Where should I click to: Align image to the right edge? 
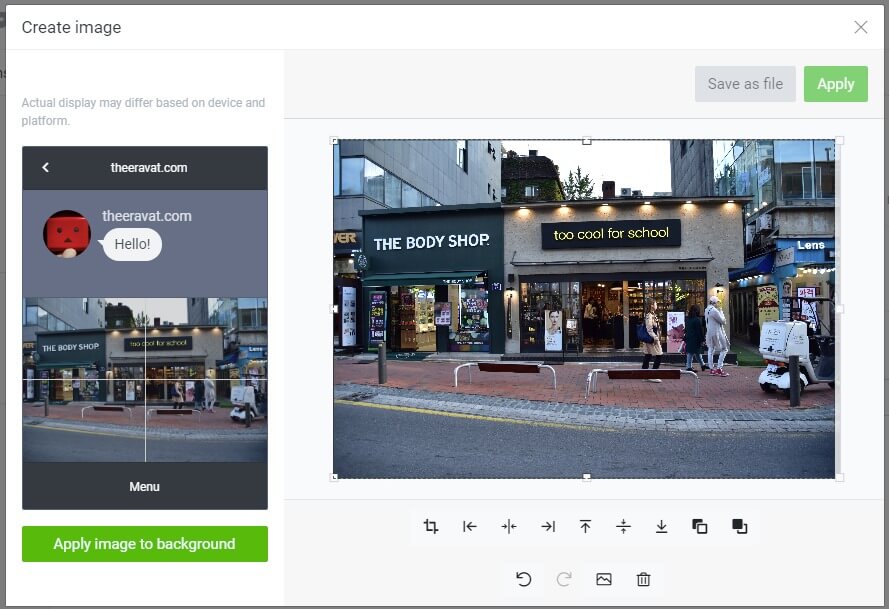tap(548, 526)
